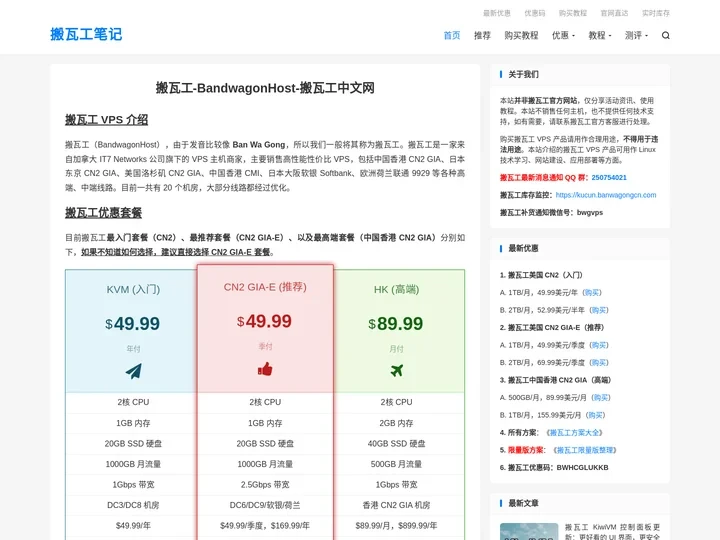Open the 搬瓦工限量版整理 link
720x540 pixels.
(585, 450)
